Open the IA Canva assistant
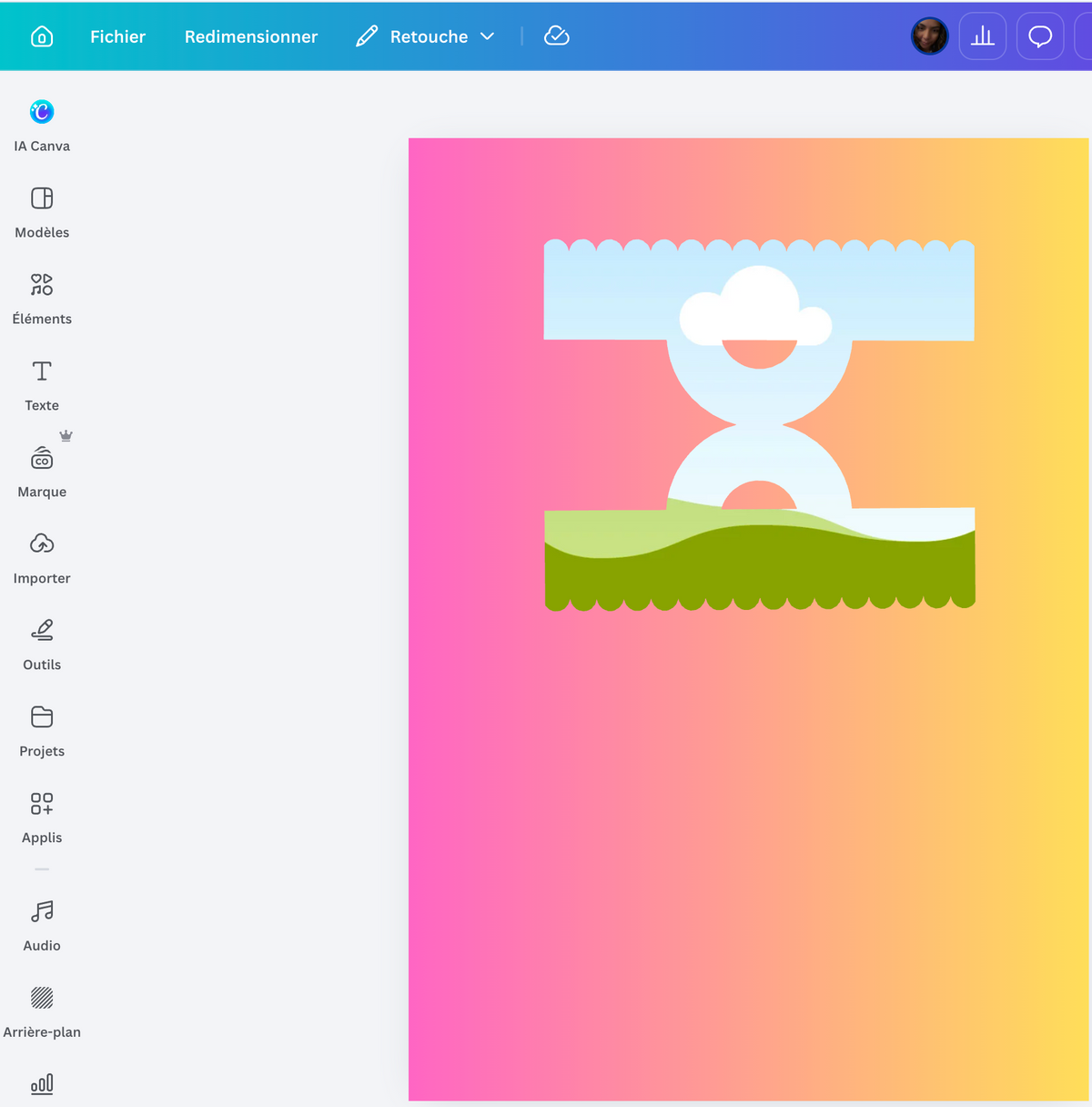 (x=42, y=126)
